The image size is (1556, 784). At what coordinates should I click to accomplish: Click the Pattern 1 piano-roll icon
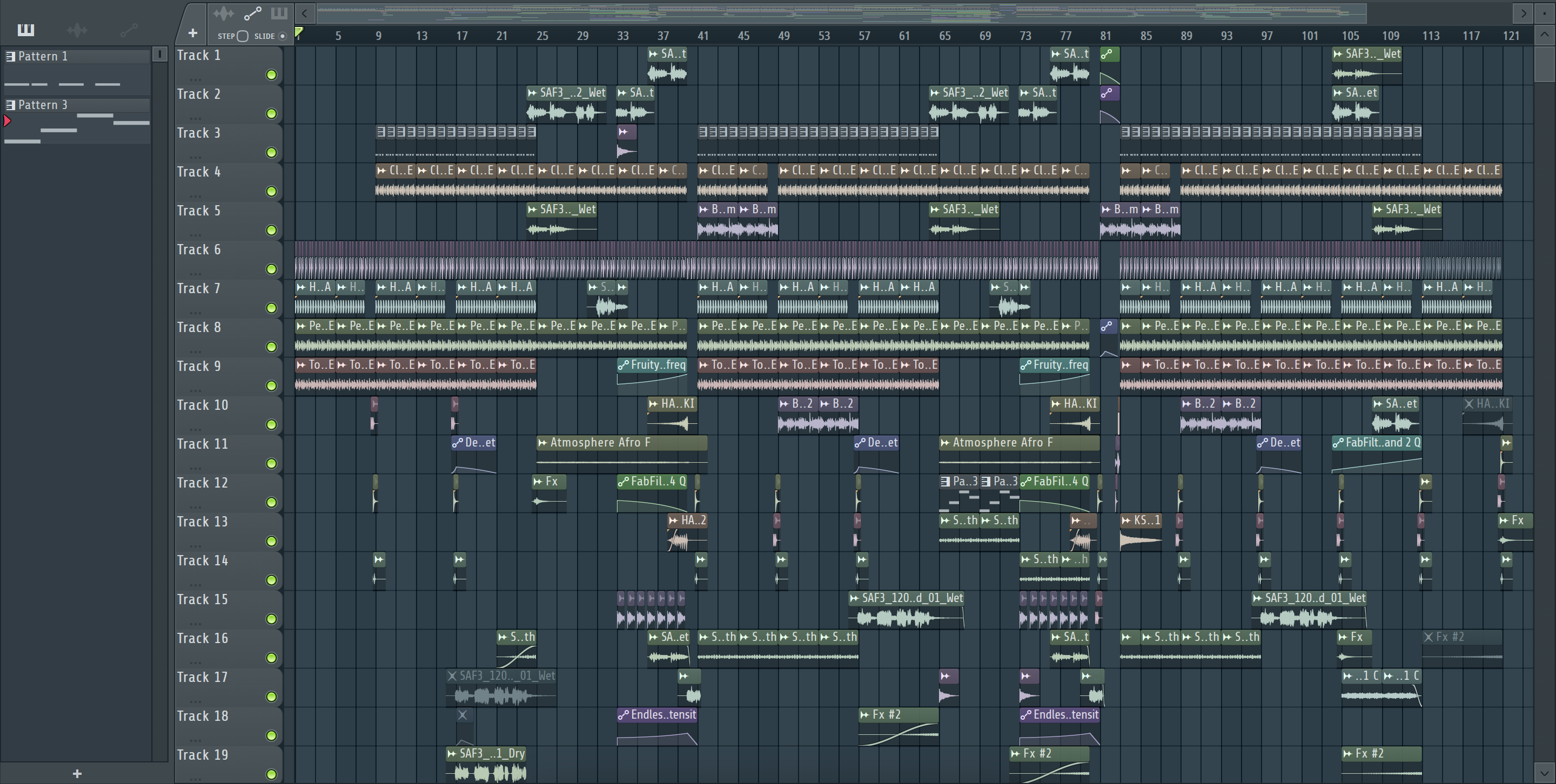pyautogui.click(x=10, y=56)
